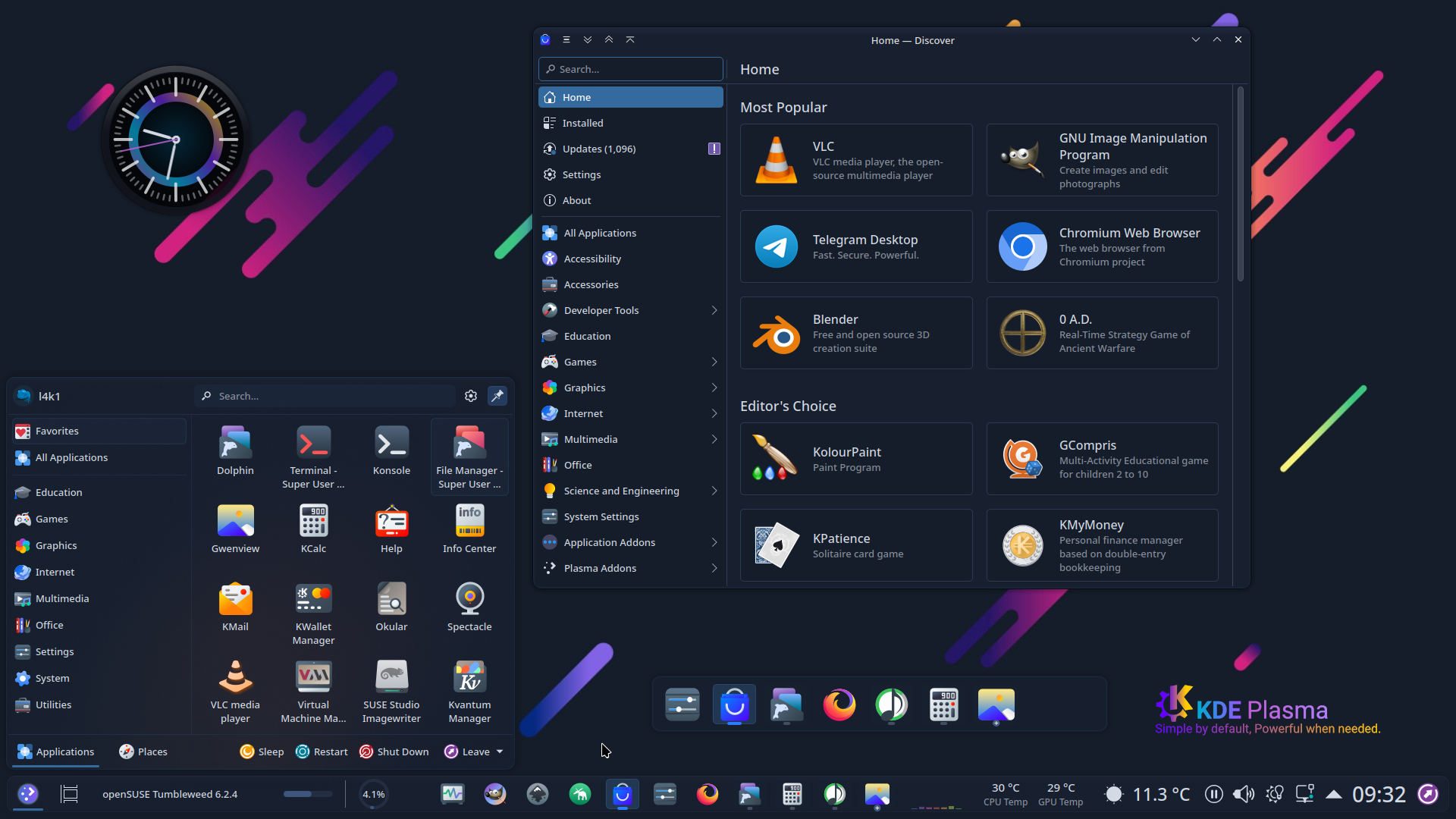Click volume icon in system tray
Image resolution: width=1456 pixels, height=819 pixels.
pos(1243,794)
